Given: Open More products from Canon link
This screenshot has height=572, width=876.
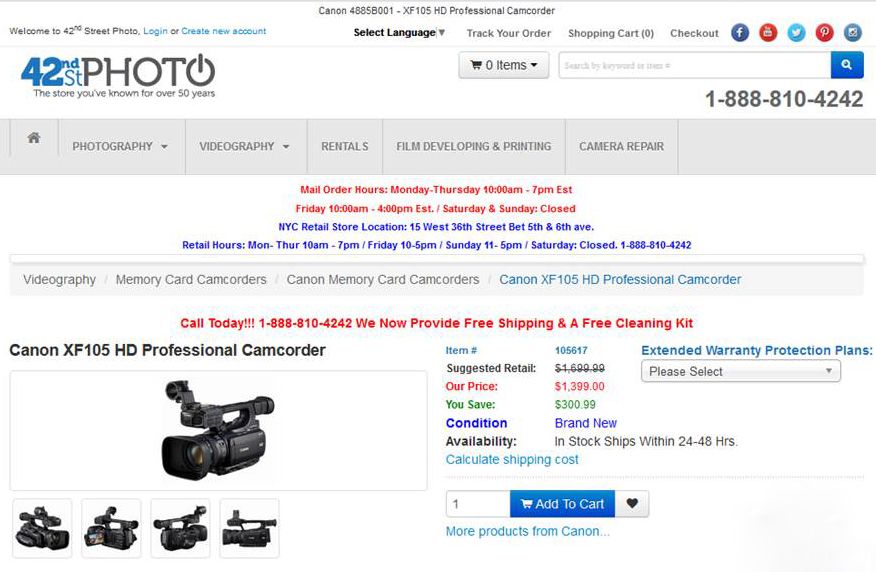Looking at the screenshot, I should [x=528, y=531].
